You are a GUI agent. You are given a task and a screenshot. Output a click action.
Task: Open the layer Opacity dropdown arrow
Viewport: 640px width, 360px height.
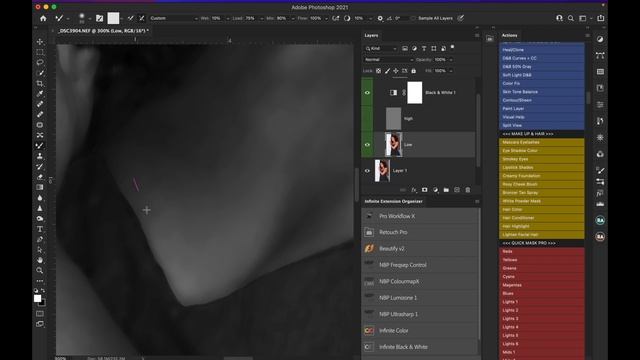coord(451,60)
